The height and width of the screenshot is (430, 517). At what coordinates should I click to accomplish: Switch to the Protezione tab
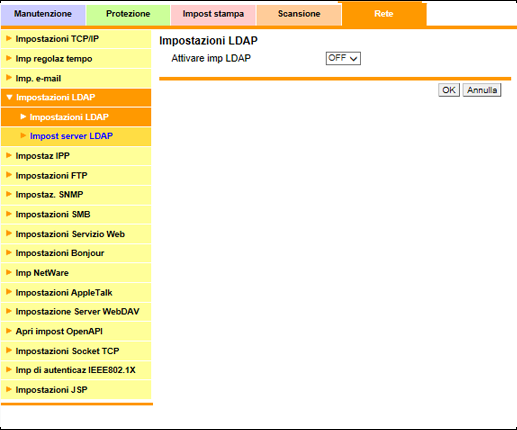click(128, 14)
